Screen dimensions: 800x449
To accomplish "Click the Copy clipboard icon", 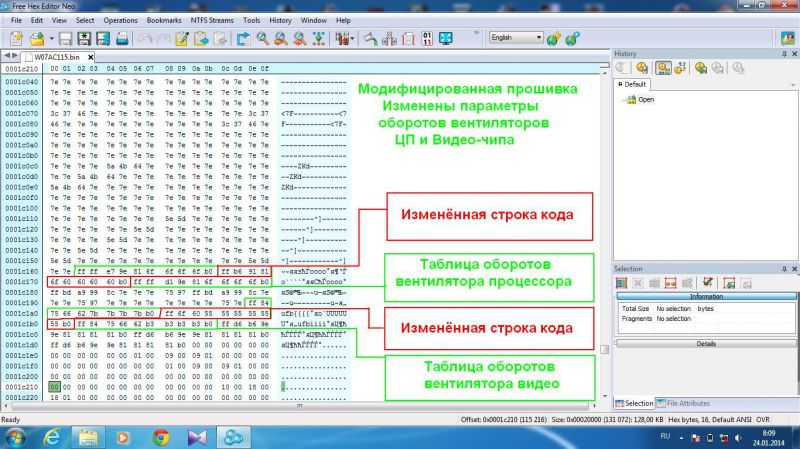I will coord(201,38).
